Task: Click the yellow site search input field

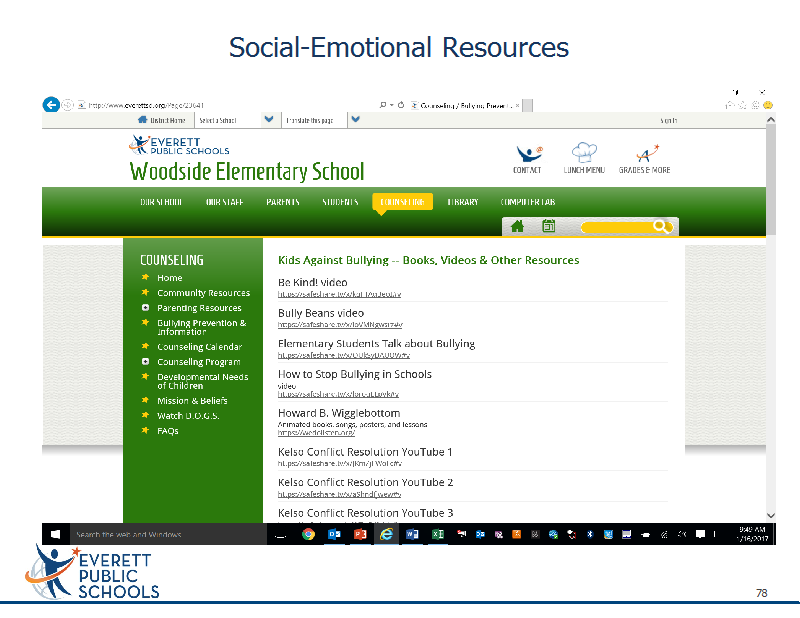Action: (617, 226)
